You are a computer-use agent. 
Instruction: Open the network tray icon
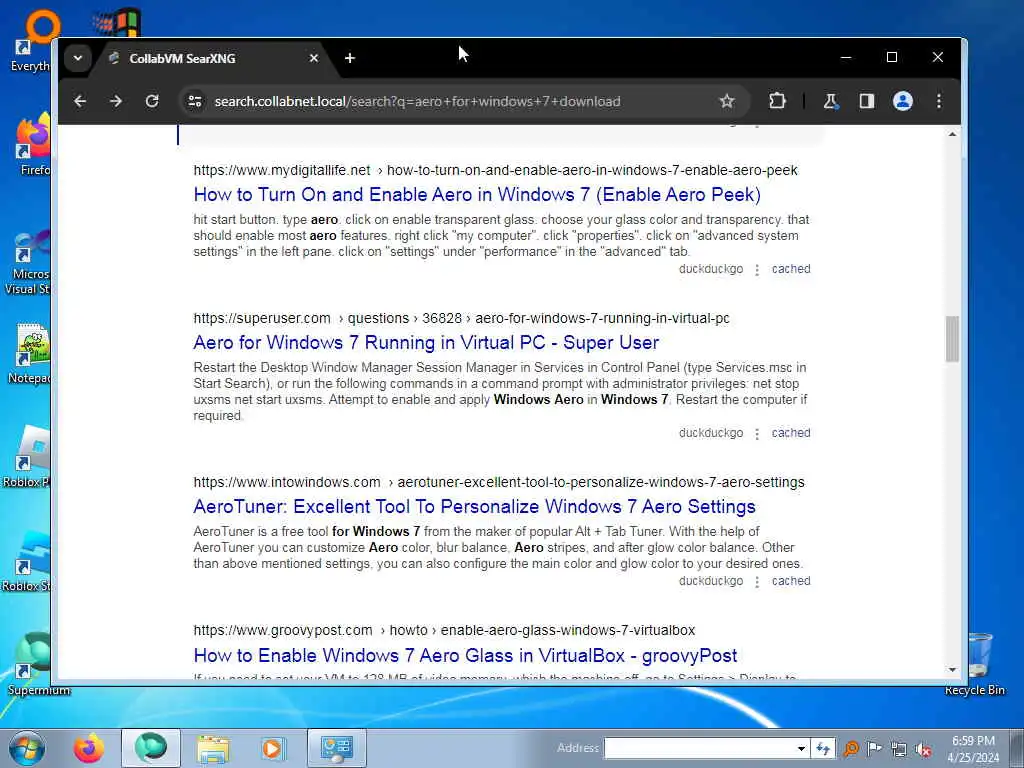(x=899, y=749)
